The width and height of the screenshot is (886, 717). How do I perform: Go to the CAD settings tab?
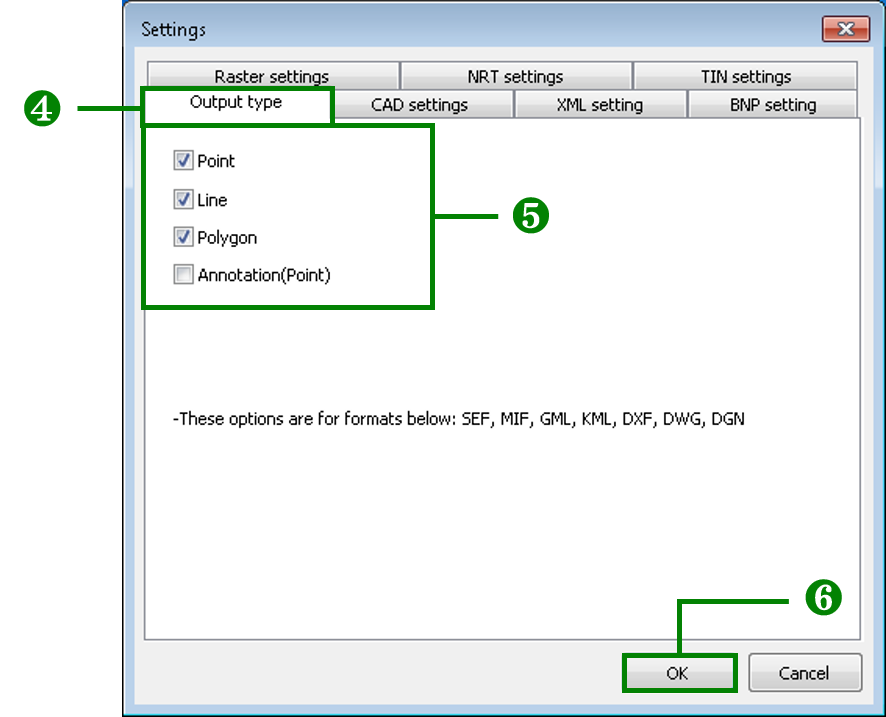[x=419, y=105]
